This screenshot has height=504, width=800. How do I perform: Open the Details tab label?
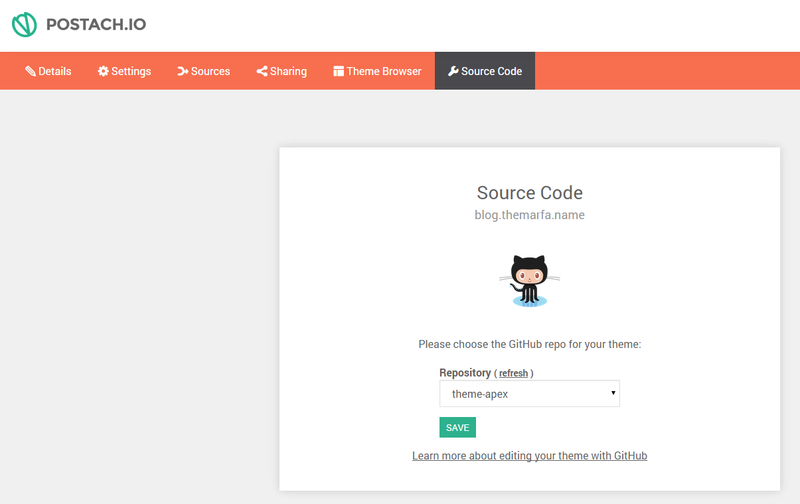(55, 71)
